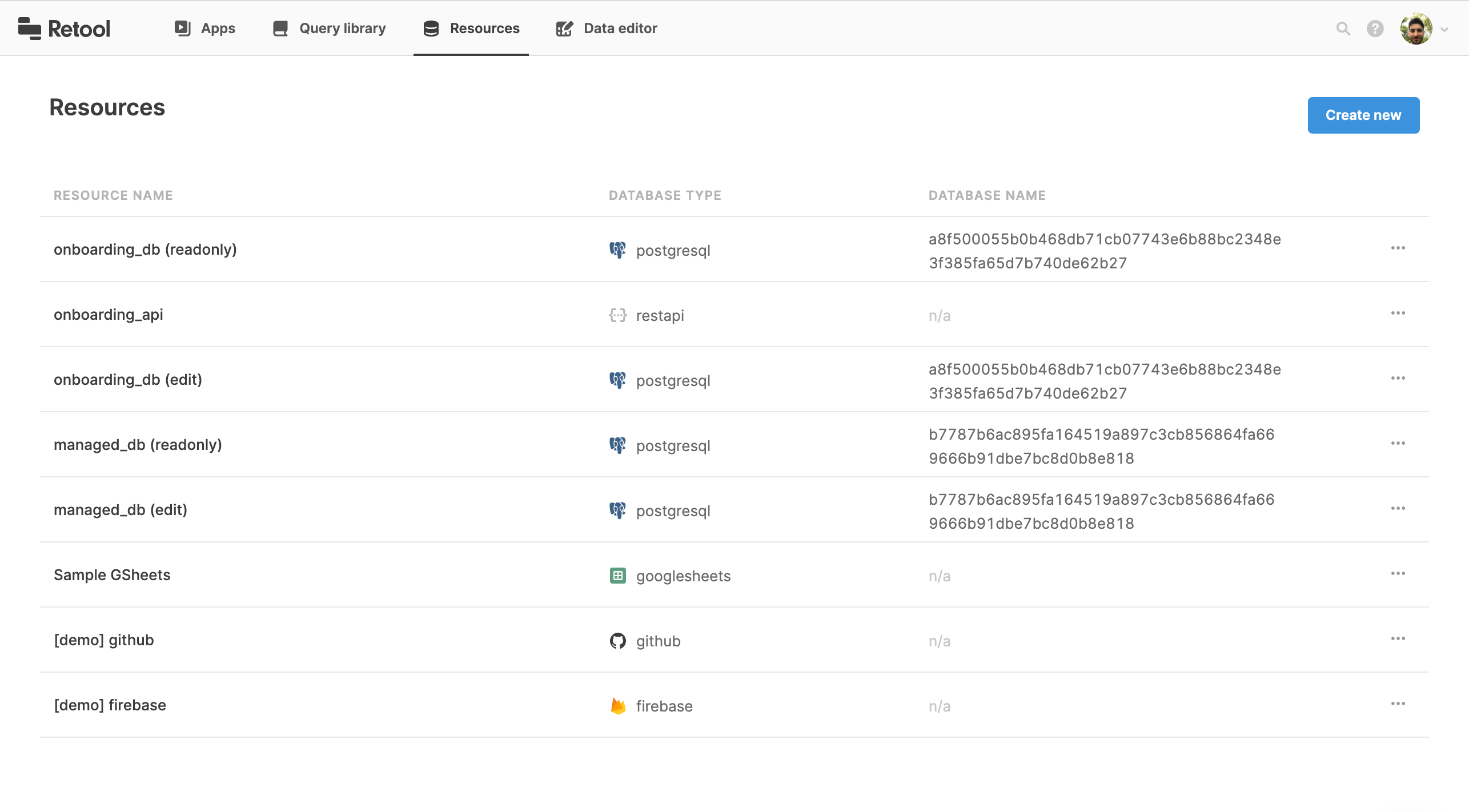Click the GitHub icon in demo github row

(617, 641)
